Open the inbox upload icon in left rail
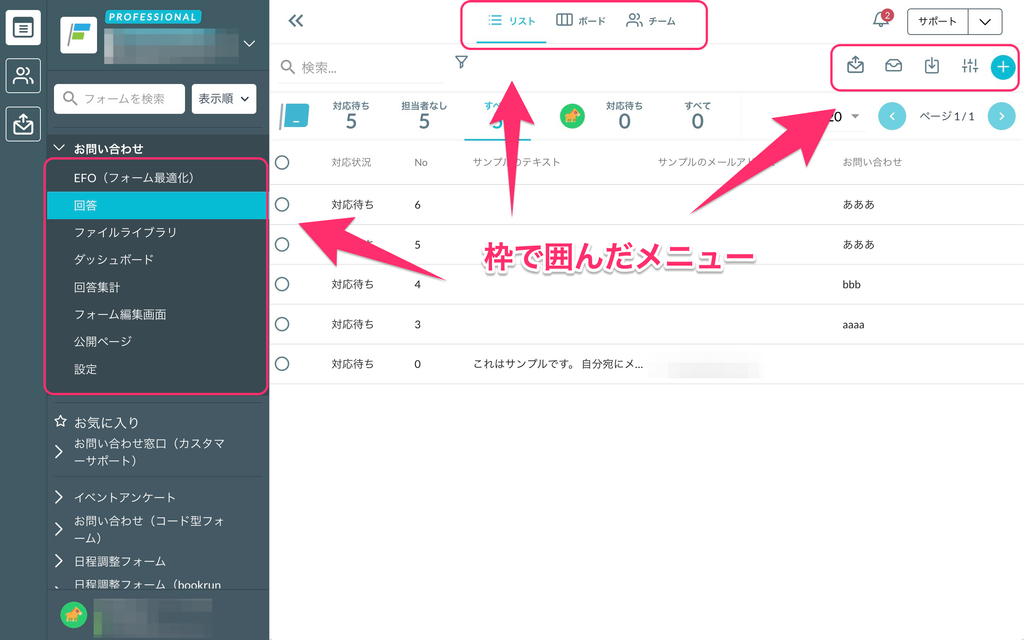1024x640 pixels. pos(23,123)
